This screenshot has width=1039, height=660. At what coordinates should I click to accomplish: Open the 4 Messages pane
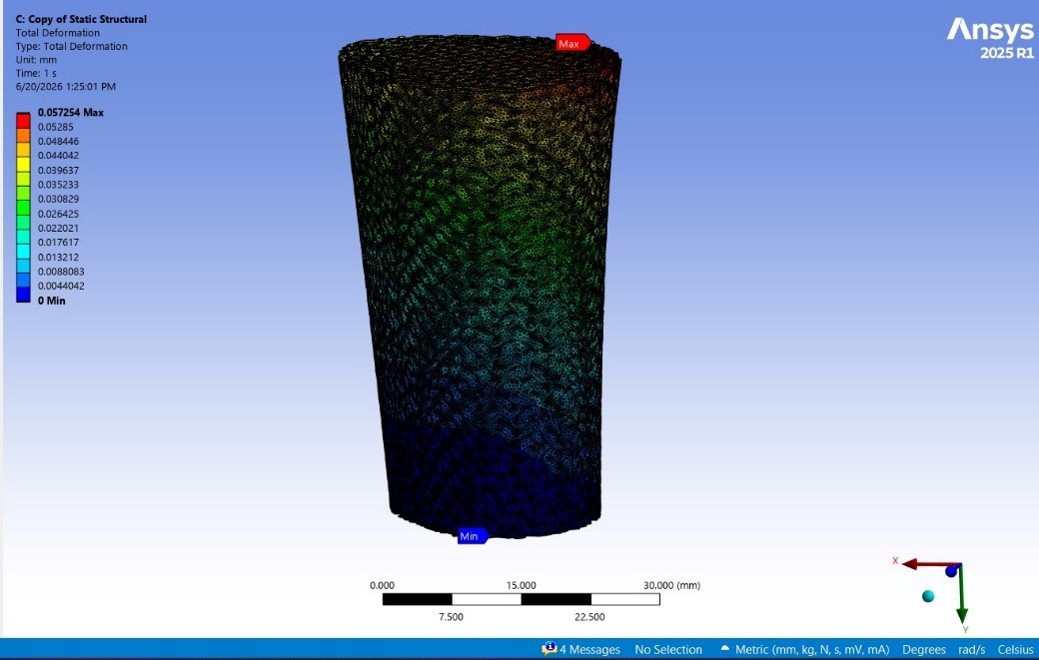(590, 649)
